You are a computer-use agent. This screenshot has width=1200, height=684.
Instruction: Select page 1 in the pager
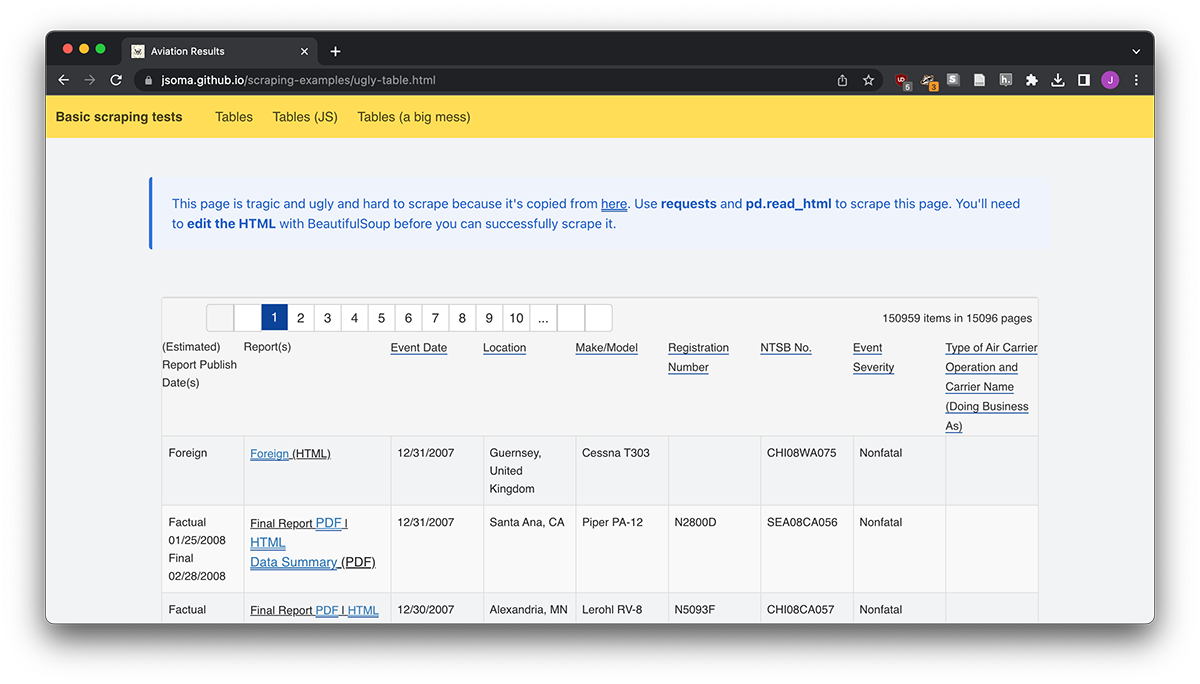click(x=274, y=318)
